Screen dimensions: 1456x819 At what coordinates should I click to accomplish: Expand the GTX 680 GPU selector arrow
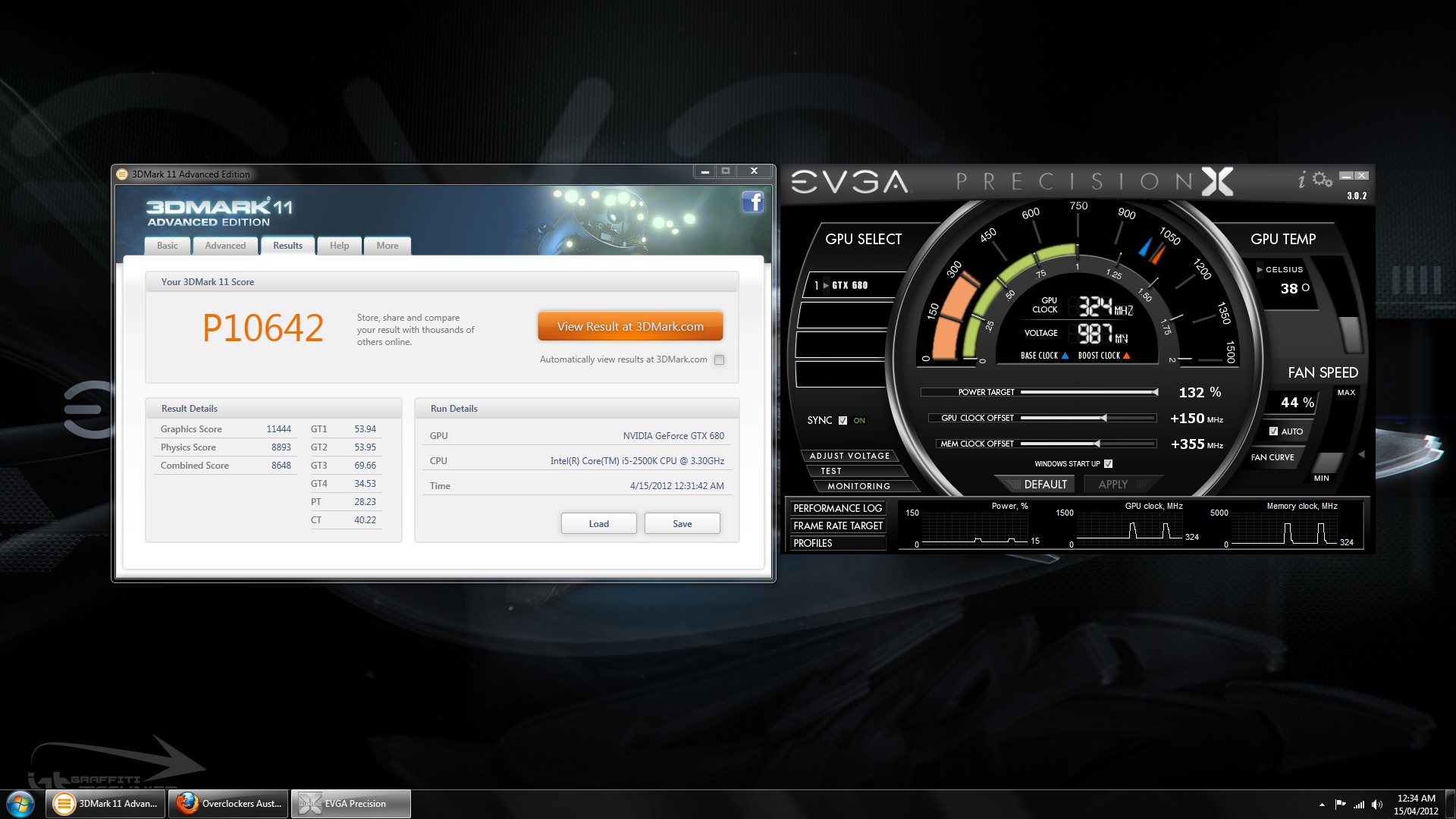826,286
